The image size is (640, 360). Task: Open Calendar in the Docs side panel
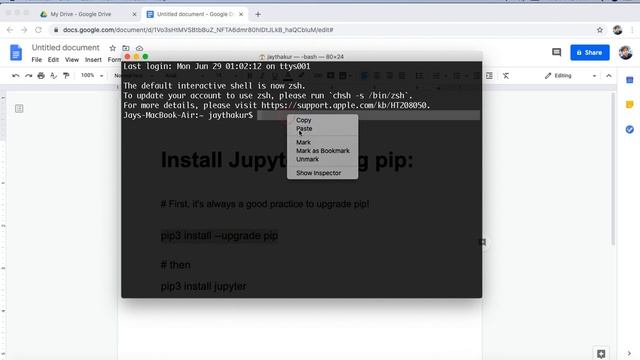(630, 80)
